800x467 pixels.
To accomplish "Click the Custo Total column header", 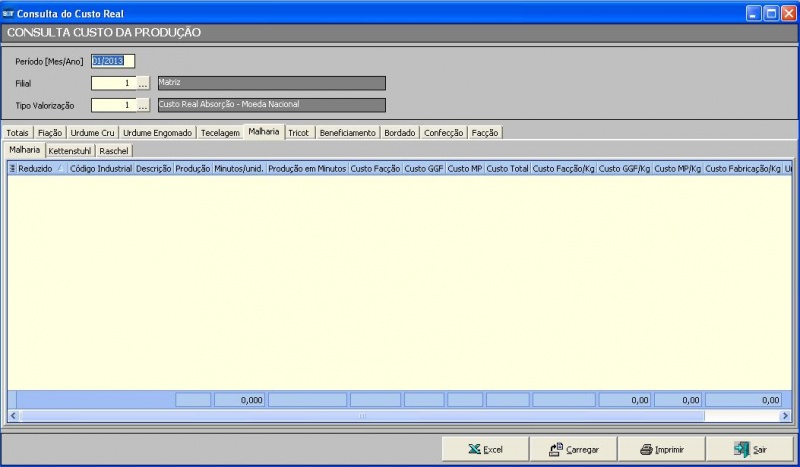I will click(507, 169).
